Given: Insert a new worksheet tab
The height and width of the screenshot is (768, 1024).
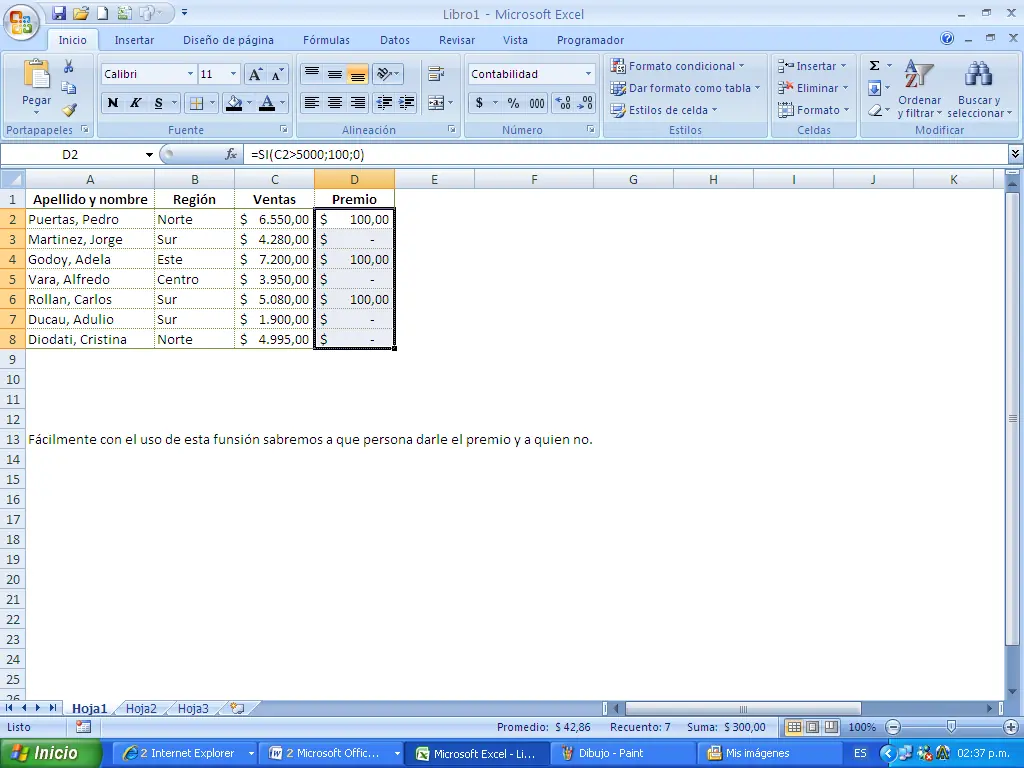Looking at the screenshot, I should (x=237, y=708).
